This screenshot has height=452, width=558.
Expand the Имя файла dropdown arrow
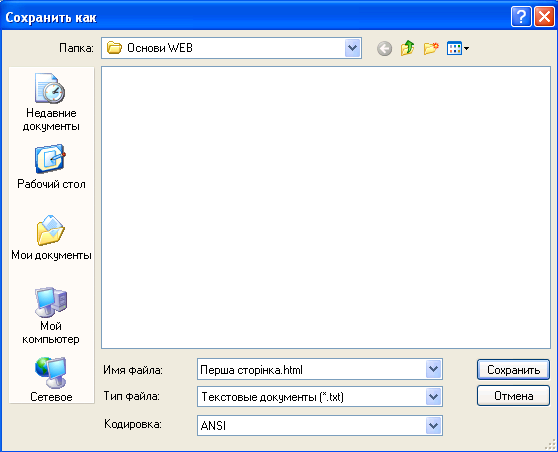pos(433,369)
